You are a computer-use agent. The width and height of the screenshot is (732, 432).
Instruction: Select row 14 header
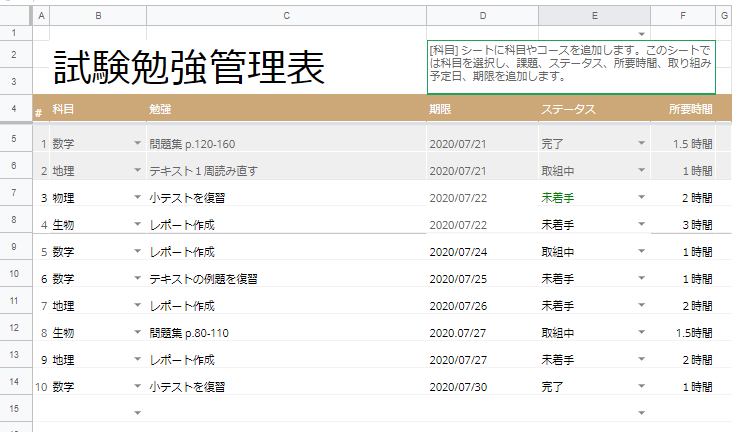click(x=14, y=382)
